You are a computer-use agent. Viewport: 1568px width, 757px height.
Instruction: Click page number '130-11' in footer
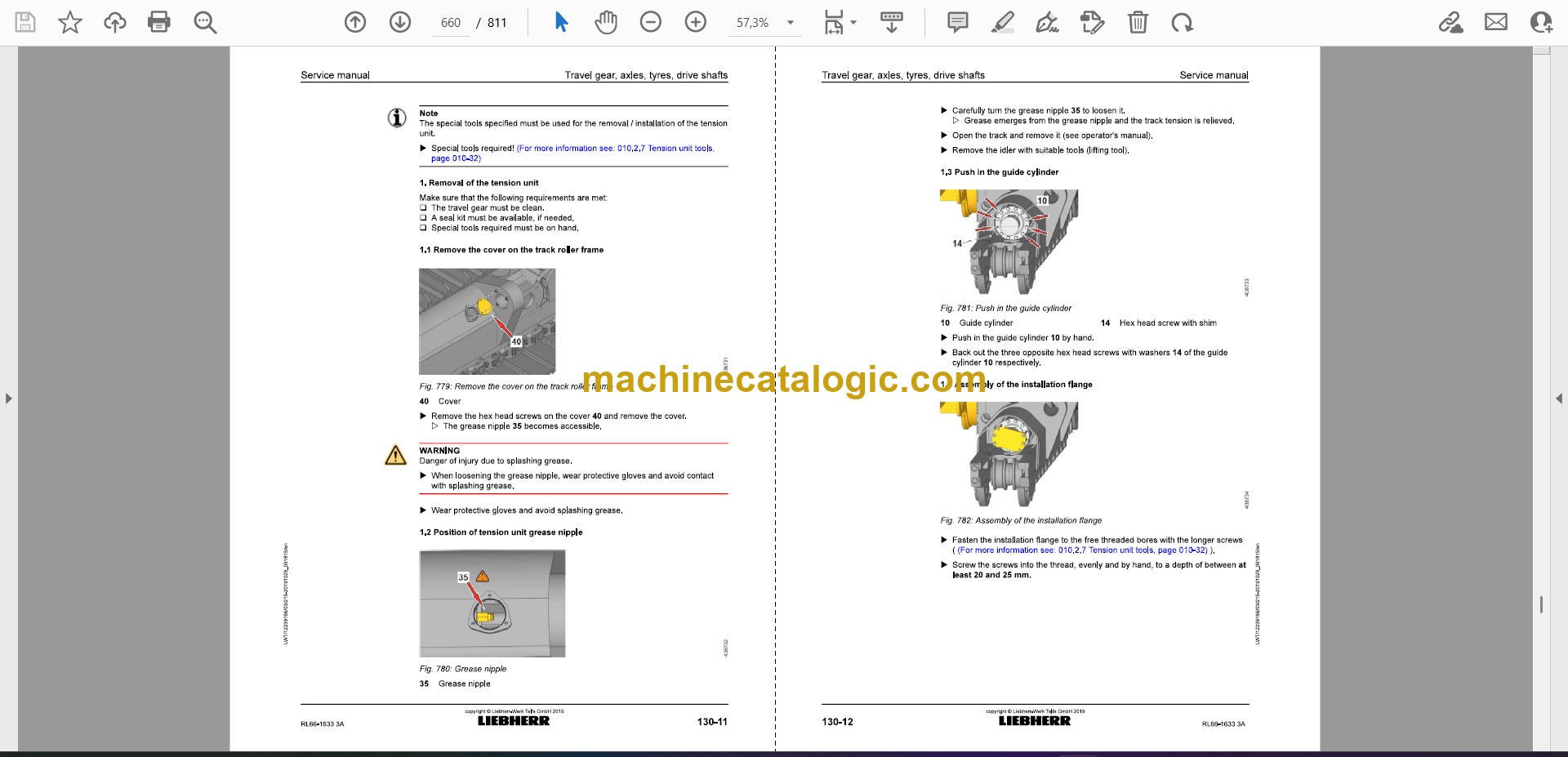click(712, 722)
